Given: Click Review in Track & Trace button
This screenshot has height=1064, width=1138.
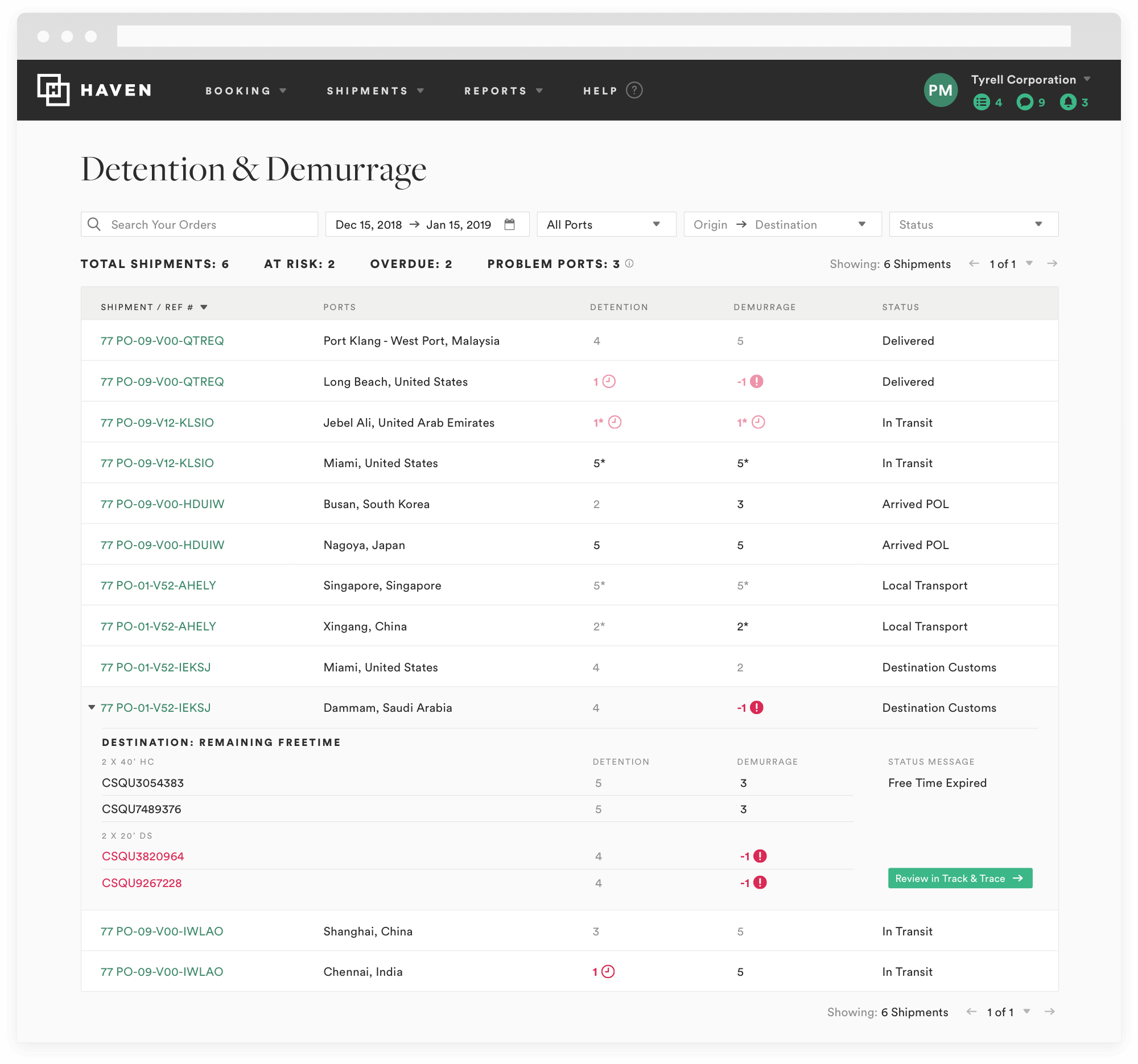Looking at the screenshot, I should [x=960, y=879].
